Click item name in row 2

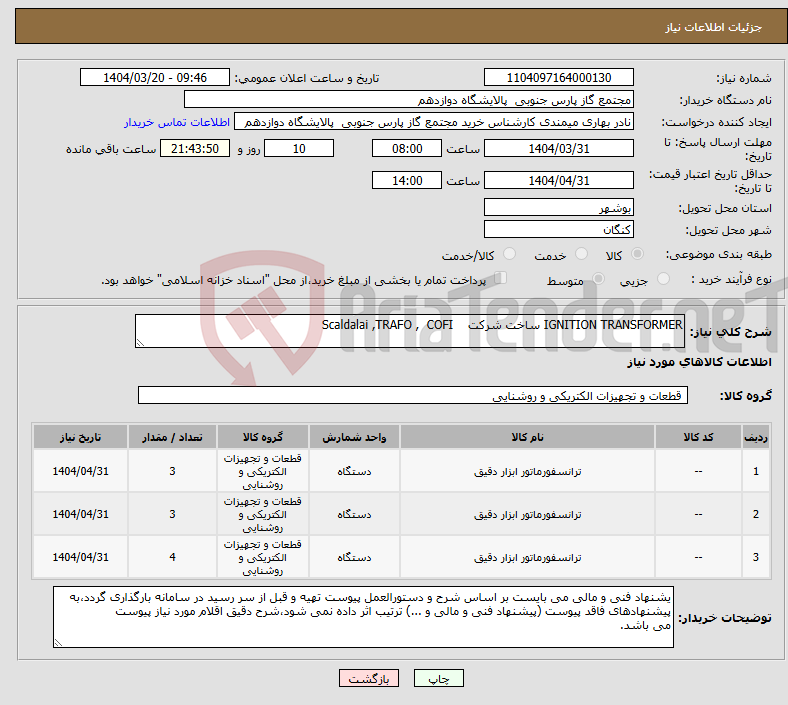[x=527, y=515]
